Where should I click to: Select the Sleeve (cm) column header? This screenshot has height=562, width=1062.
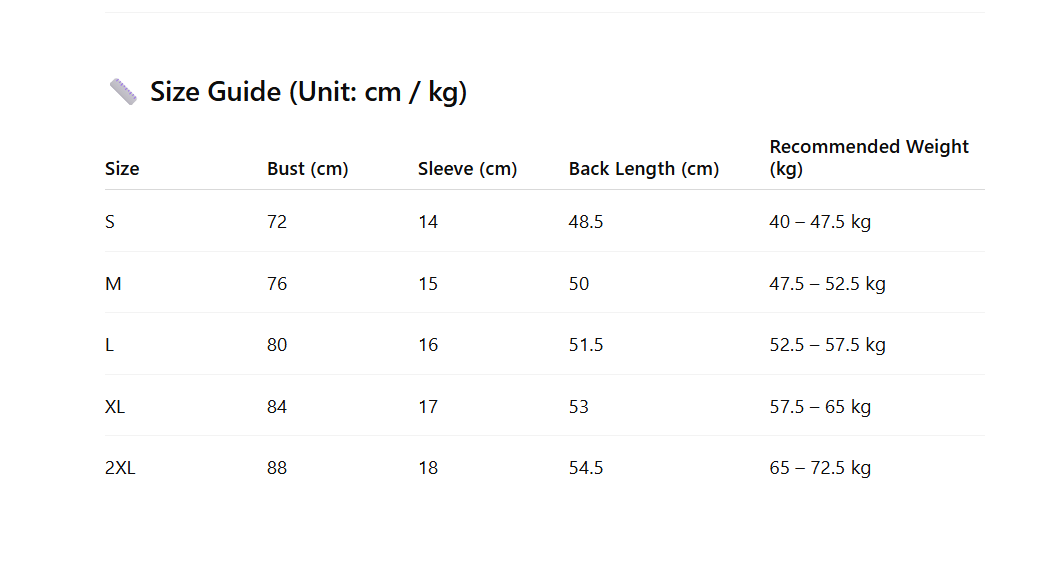pyautogui.click(x=467, y=169)
